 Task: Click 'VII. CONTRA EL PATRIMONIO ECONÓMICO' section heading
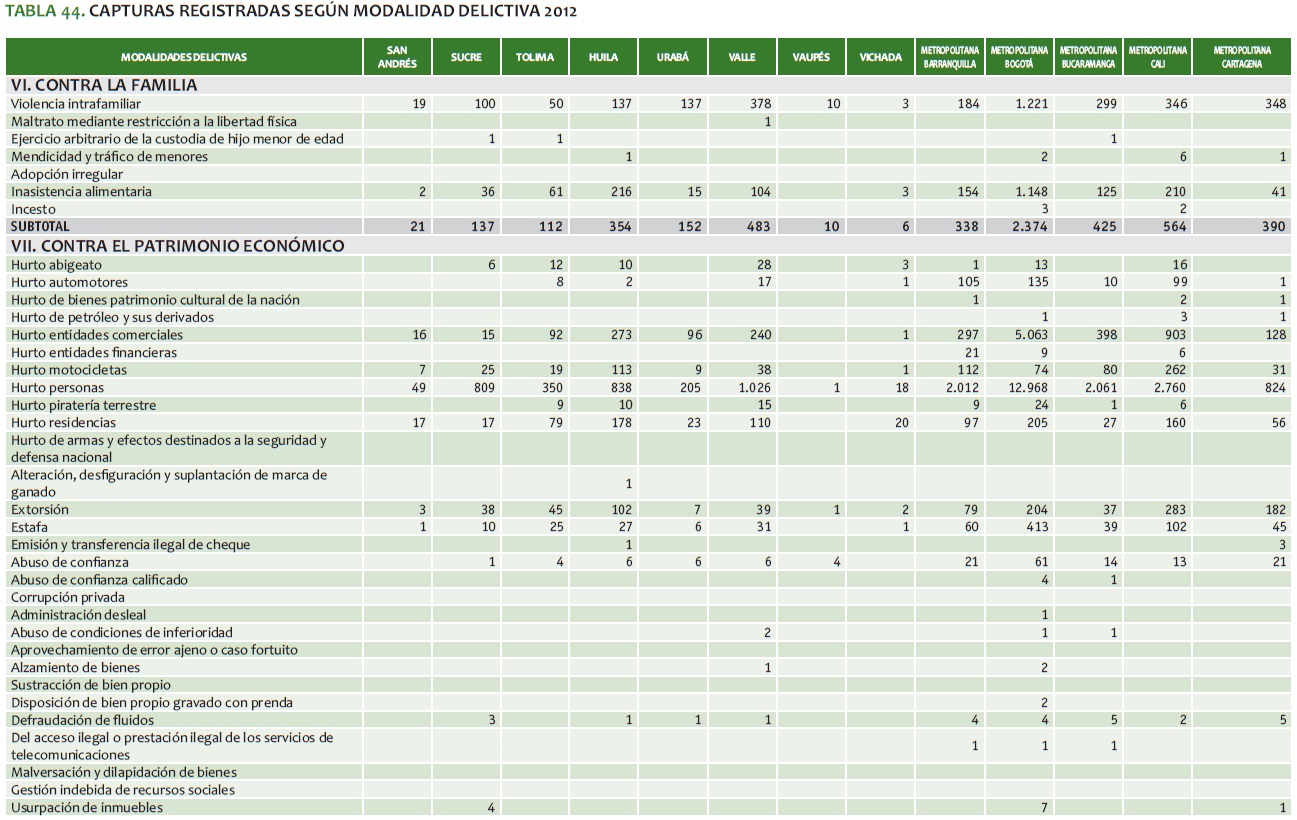[x=178, y=246]
